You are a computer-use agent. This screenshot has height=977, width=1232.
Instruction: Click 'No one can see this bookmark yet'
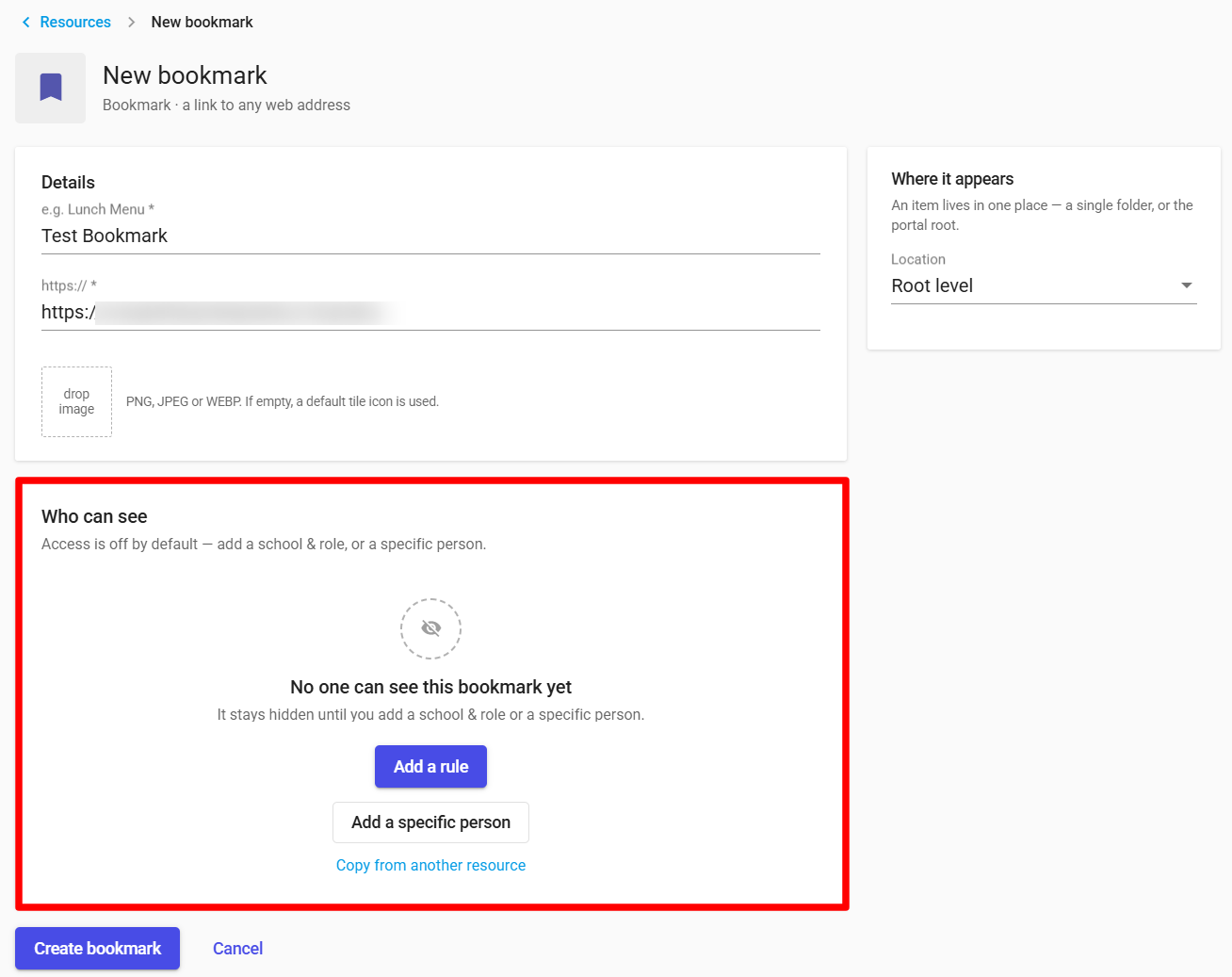430,687
